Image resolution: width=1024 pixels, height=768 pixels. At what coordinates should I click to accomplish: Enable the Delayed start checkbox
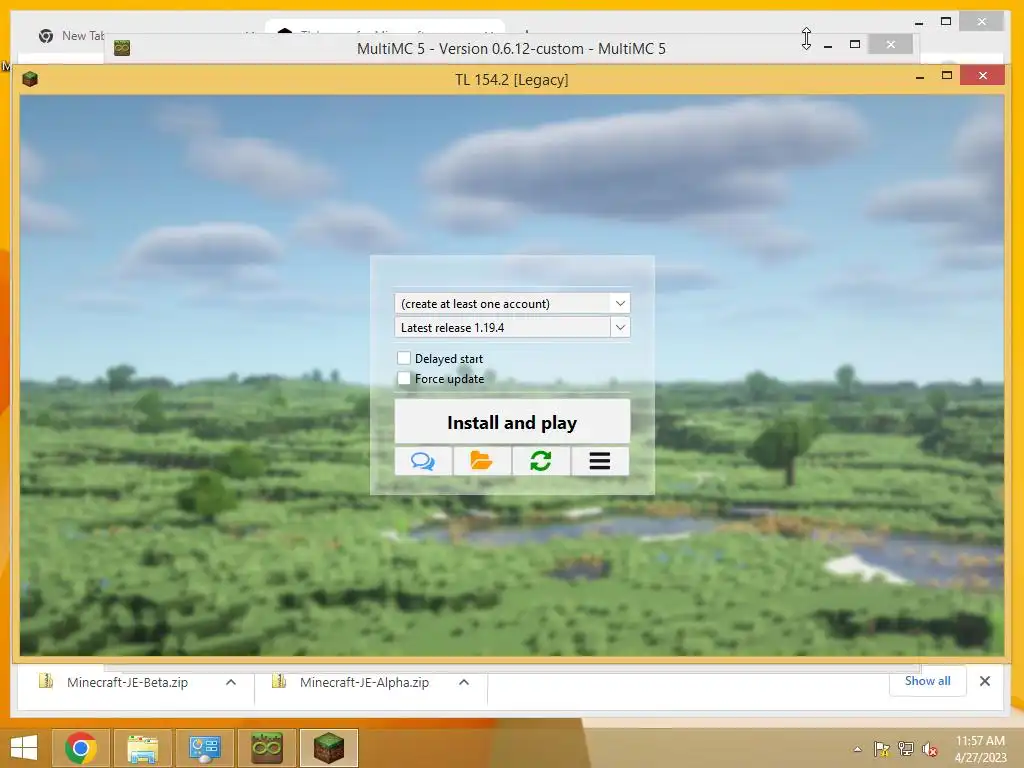[x=404, y=358]
